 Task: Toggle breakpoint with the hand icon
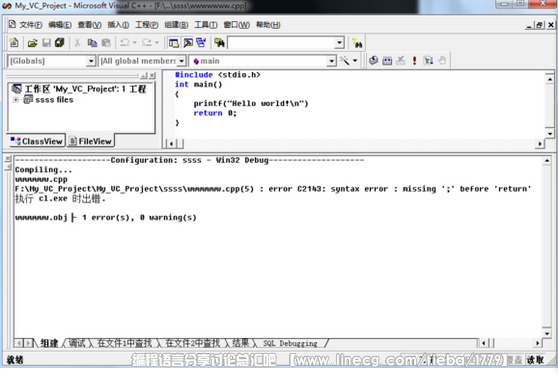click(x=442, y=61)
